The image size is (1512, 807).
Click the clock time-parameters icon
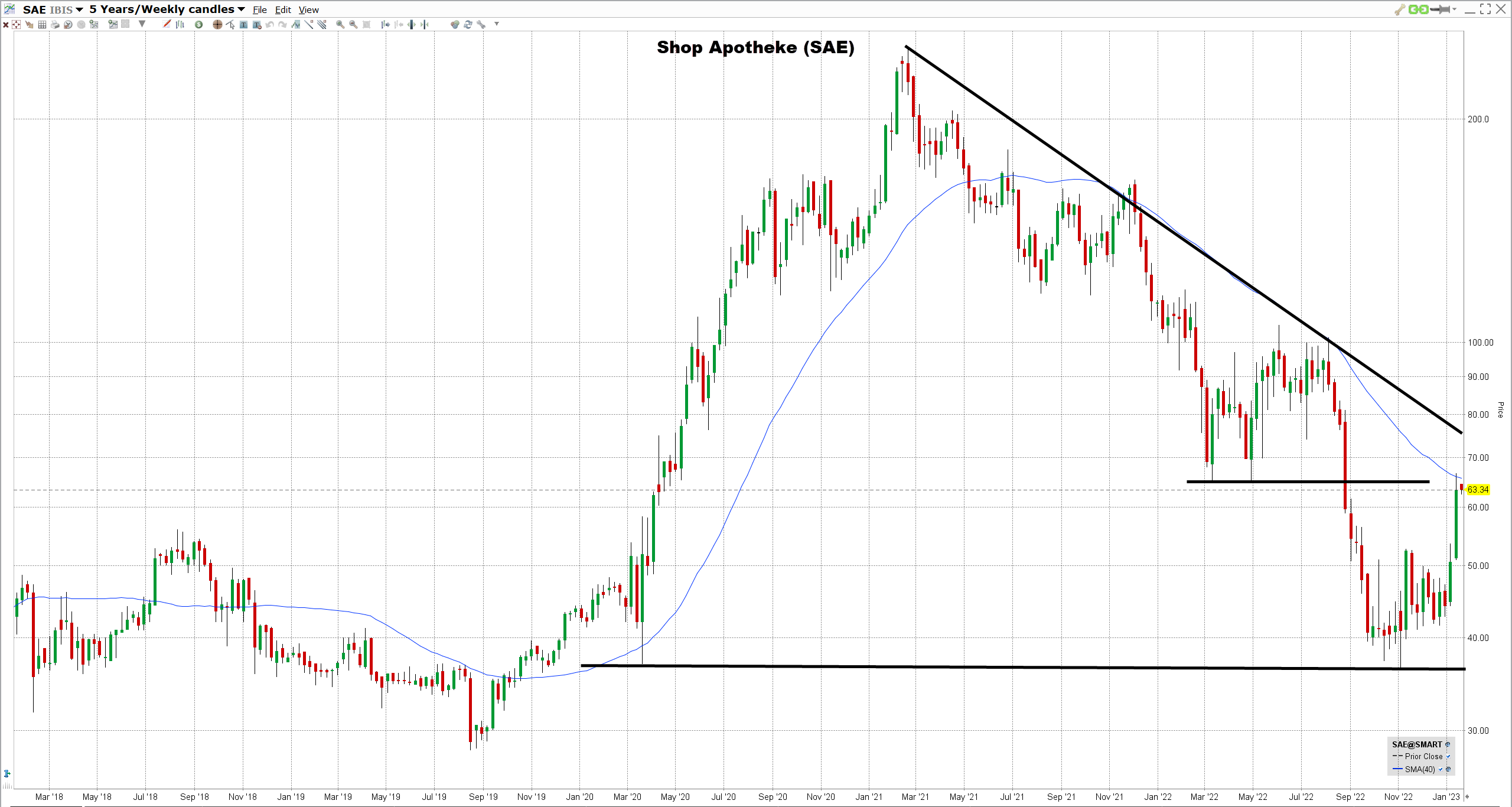tap(68, 24)
